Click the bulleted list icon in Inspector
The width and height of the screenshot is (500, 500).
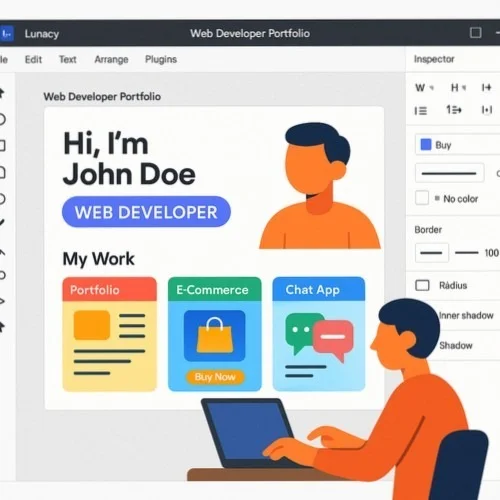pos(421,110)
